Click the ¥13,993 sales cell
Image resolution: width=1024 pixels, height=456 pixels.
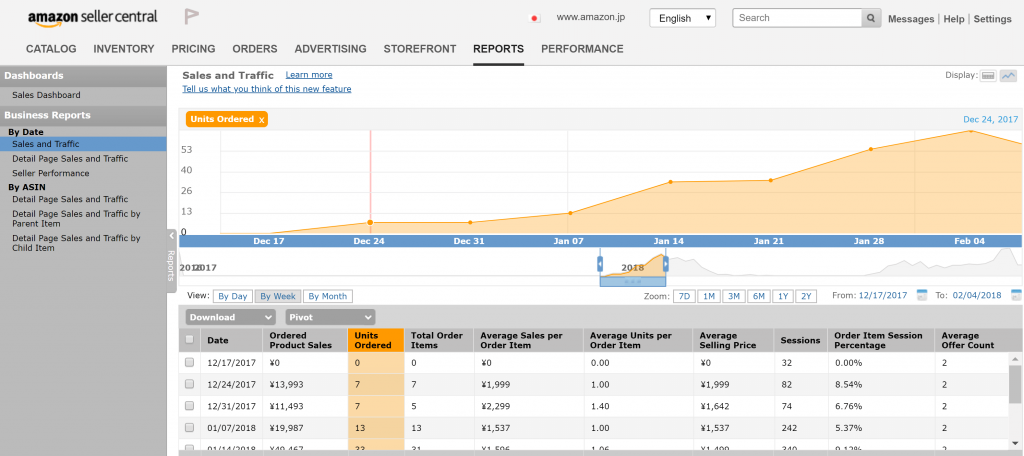[286, 384]
